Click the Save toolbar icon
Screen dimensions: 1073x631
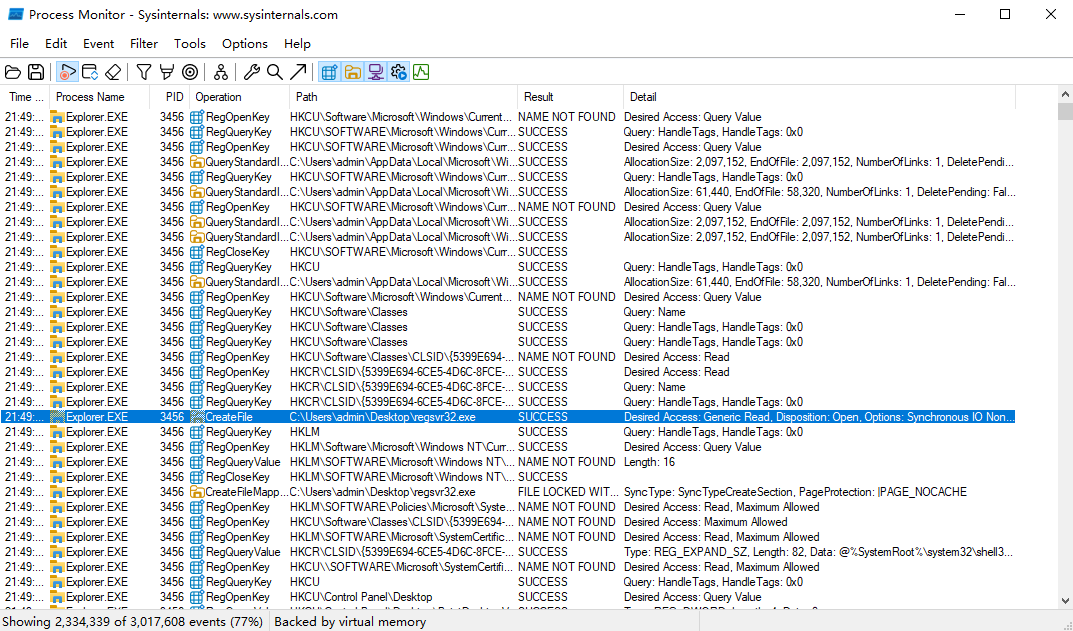tap(36, 72)
